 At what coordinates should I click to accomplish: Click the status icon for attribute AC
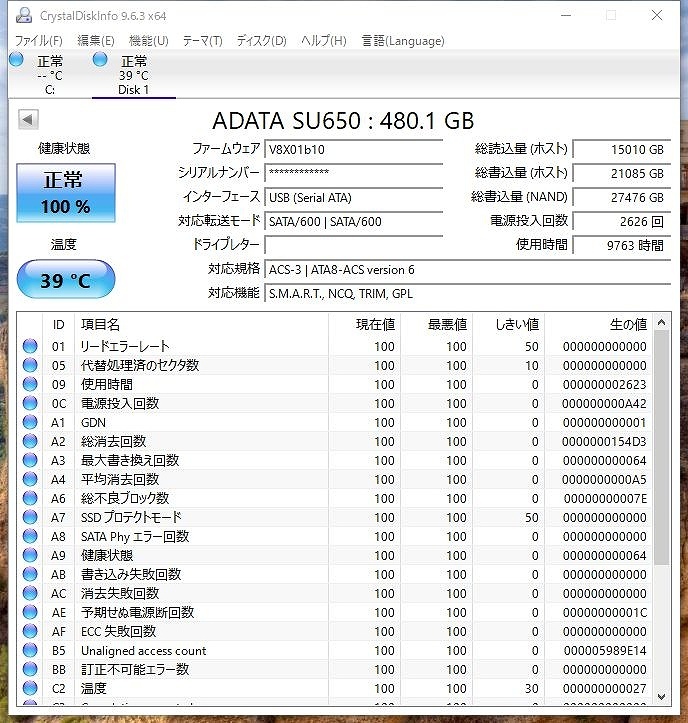tap(30, 593)
